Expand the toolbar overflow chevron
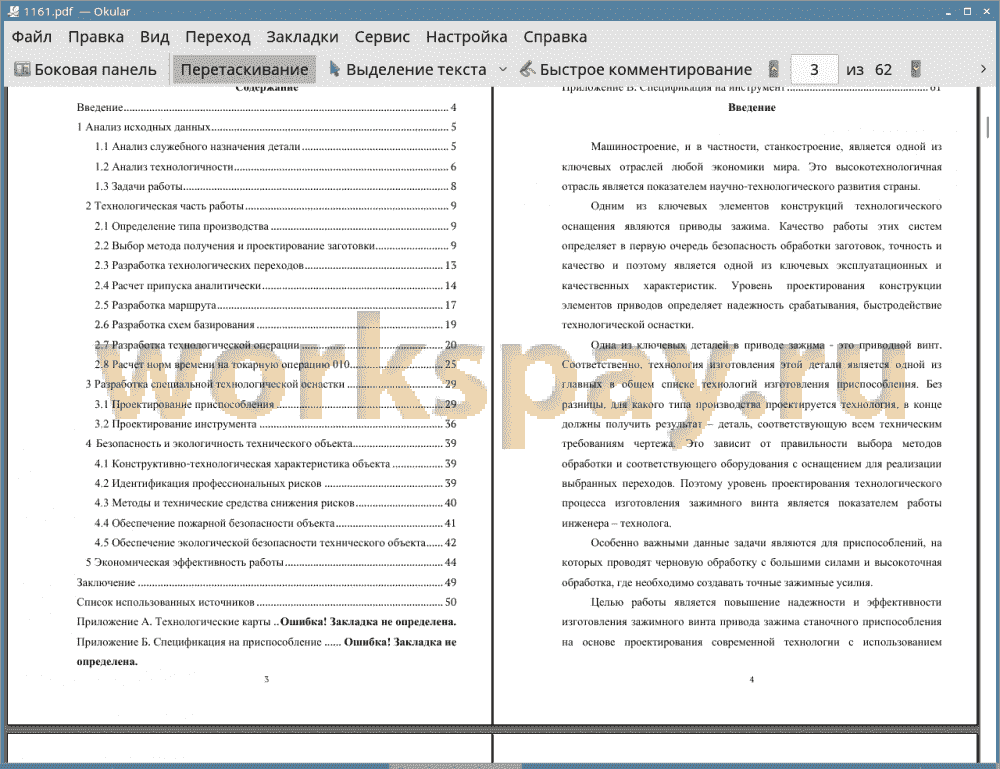The height and width of the screenshot is (769, 1000). coord(983,69)
